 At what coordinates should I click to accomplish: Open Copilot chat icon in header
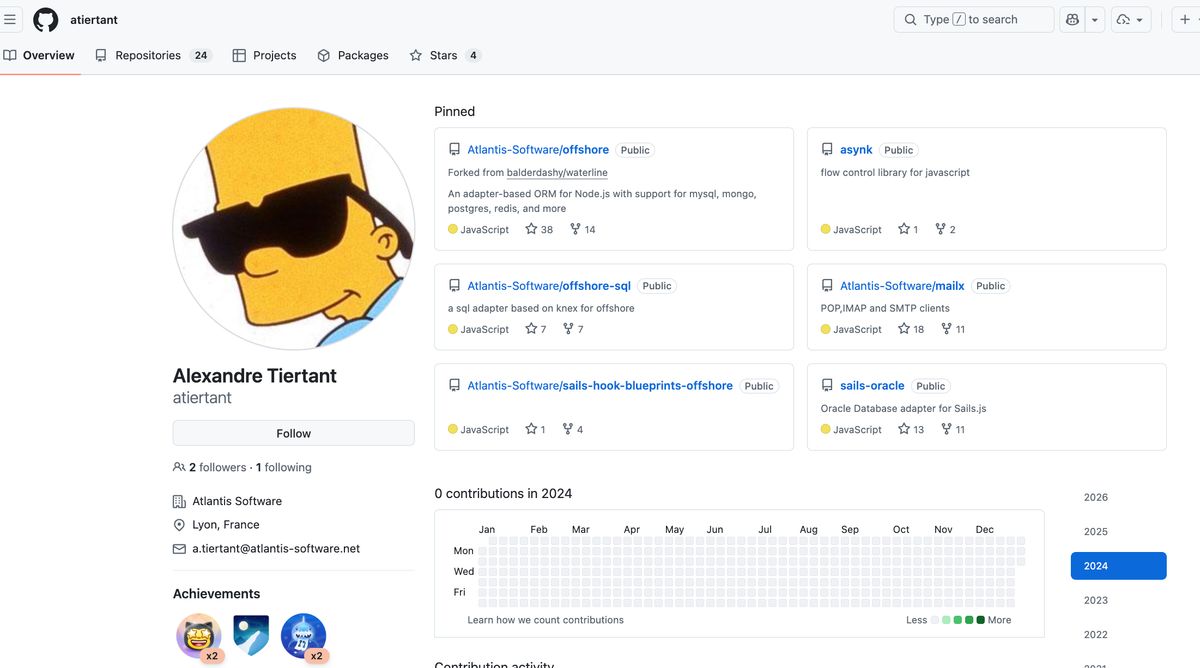coord(1073,19)
